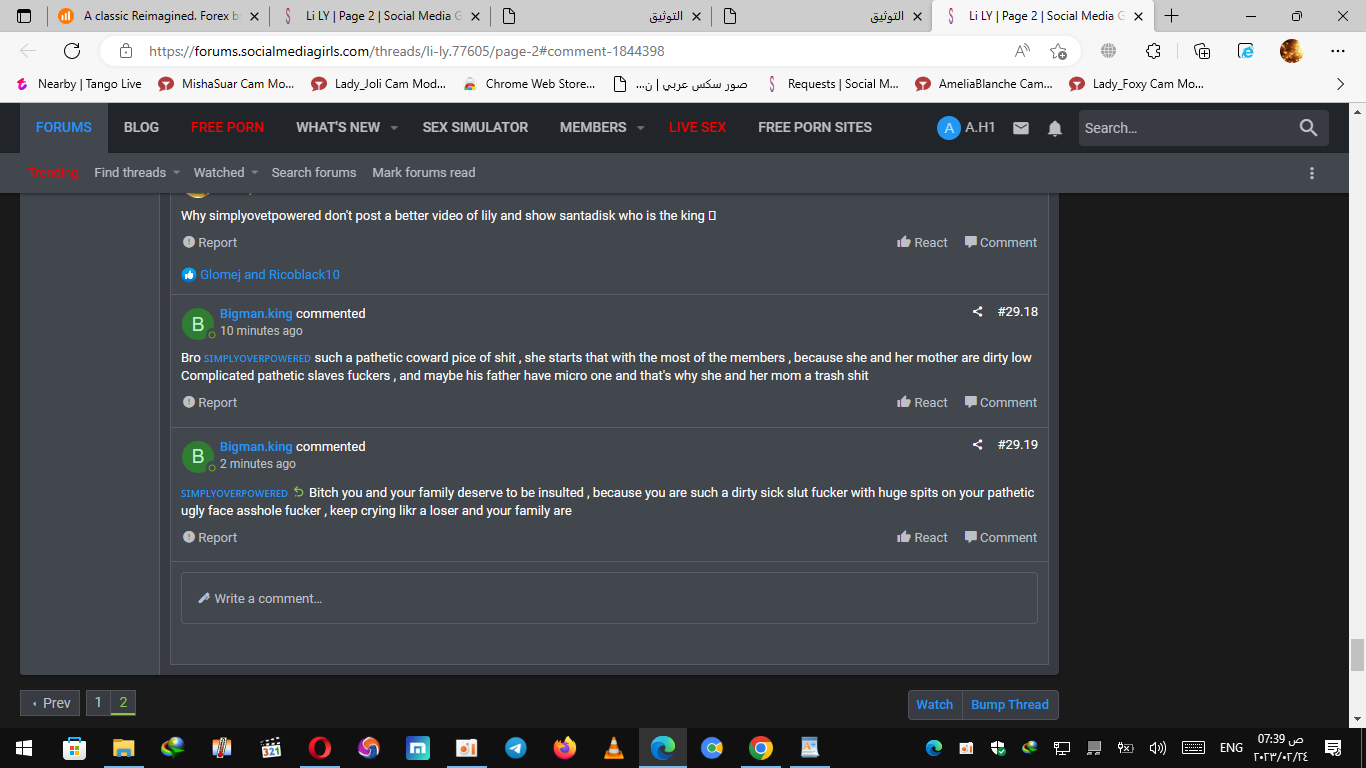The image size is (1366, 768).
Task: Click the Write a comment field
Action: [x=609, y=598]
